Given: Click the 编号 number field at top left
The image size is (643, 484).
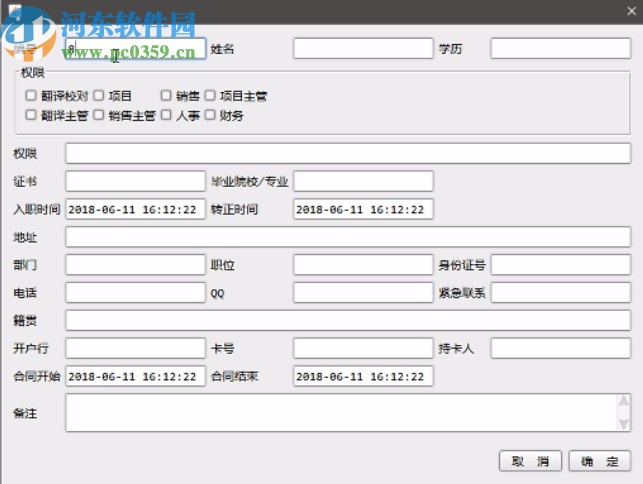Looking at the screenshot, I should coord(135,48).
